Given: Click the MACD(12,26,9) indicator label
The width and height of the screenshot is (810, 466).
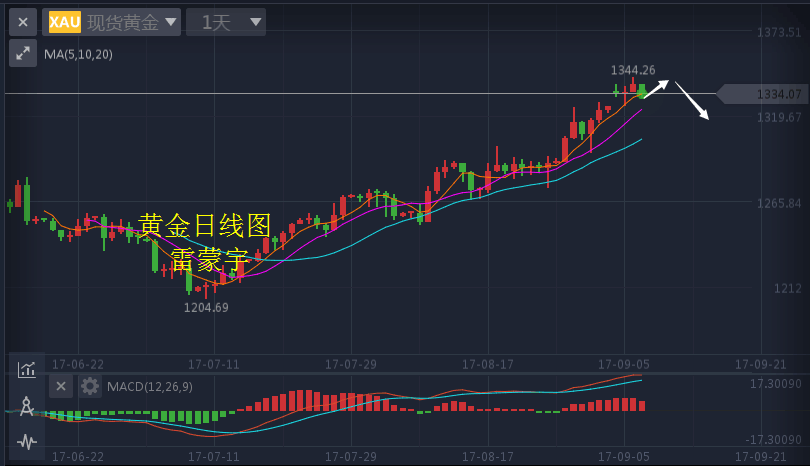Looking at the screenshot, I should pyautogui.click(x=150, y=386).
